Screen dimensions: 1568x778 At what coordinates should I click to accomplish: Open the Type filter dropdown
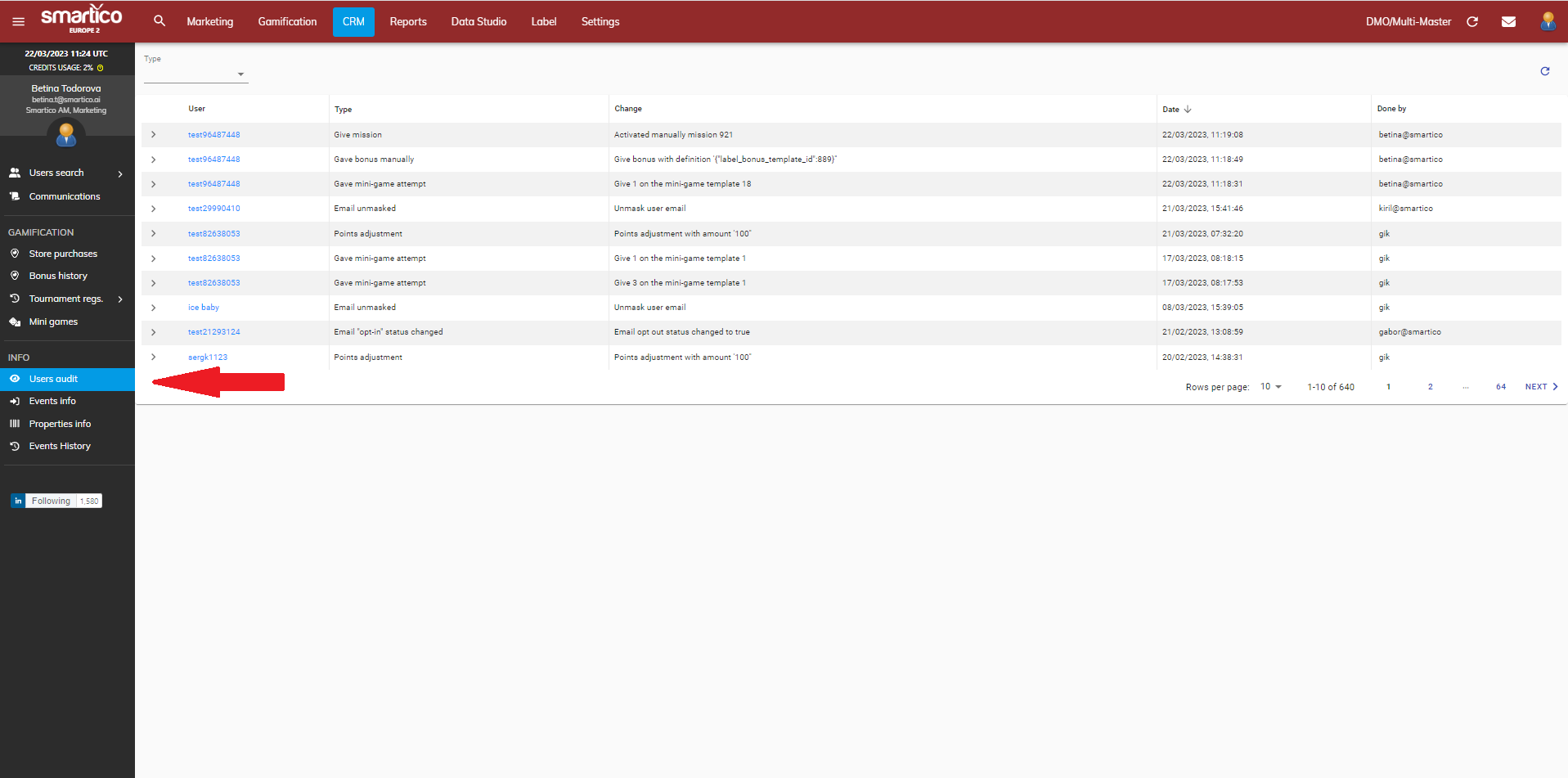pos(196,74)
